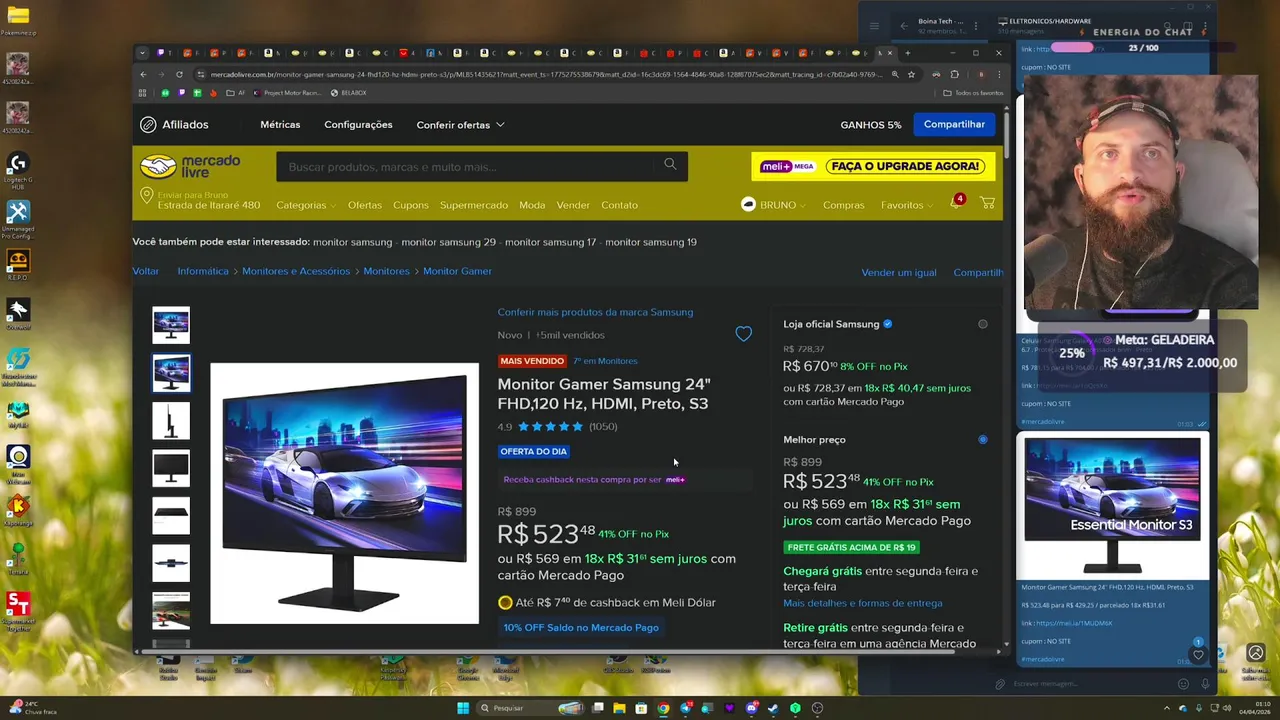Click the zoom magnifier icon in address bar
The image size is (1280, 720).
(x=895, y=74)
